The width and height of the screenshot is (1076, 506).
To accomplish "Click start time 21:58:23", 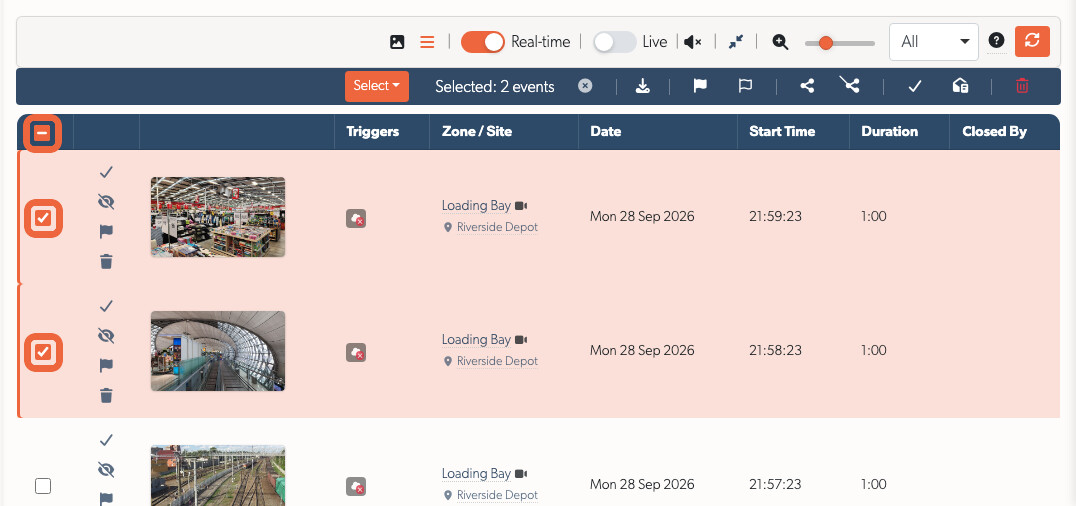I will pos(775,351).
